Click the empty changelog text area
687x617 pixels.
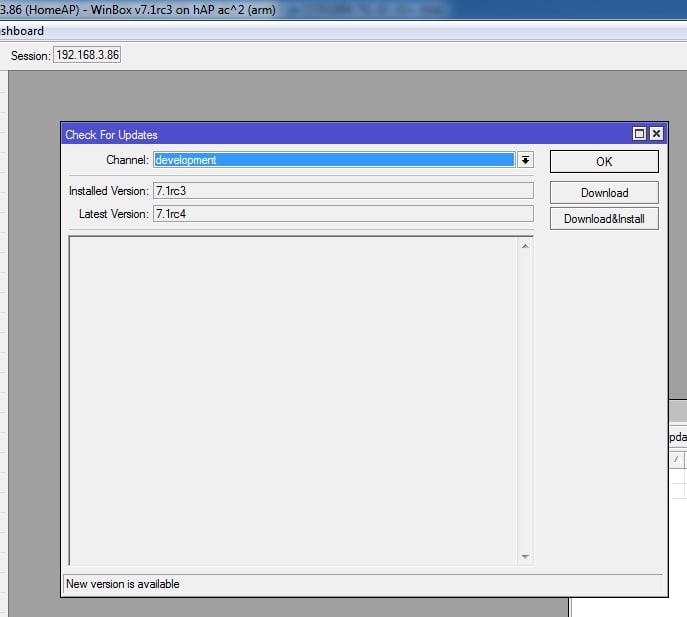pos(293,401)
